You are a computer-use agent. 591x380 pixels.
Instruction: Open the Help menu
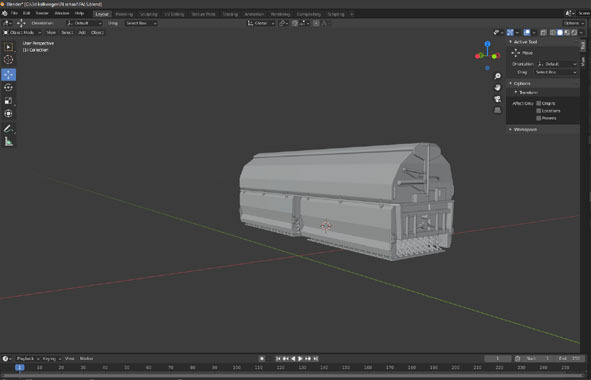(x=79, y=14)
